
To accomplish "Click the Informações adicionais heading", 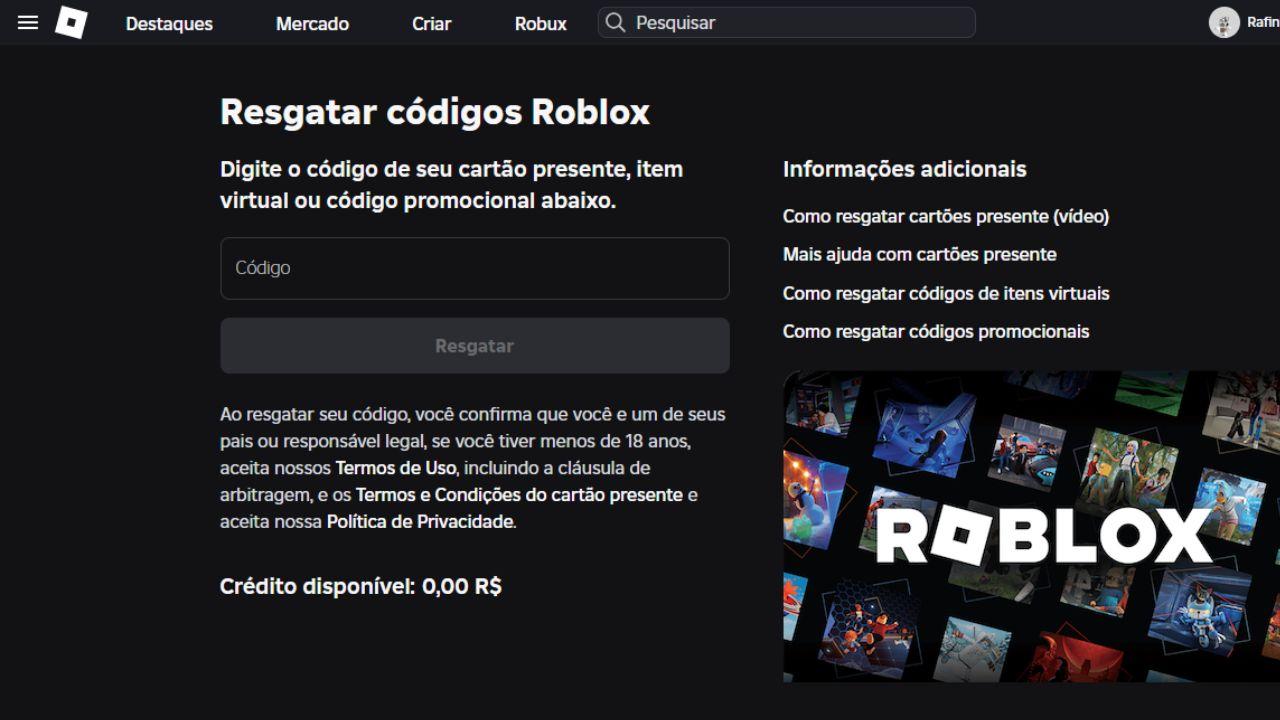I will (905, 169).
